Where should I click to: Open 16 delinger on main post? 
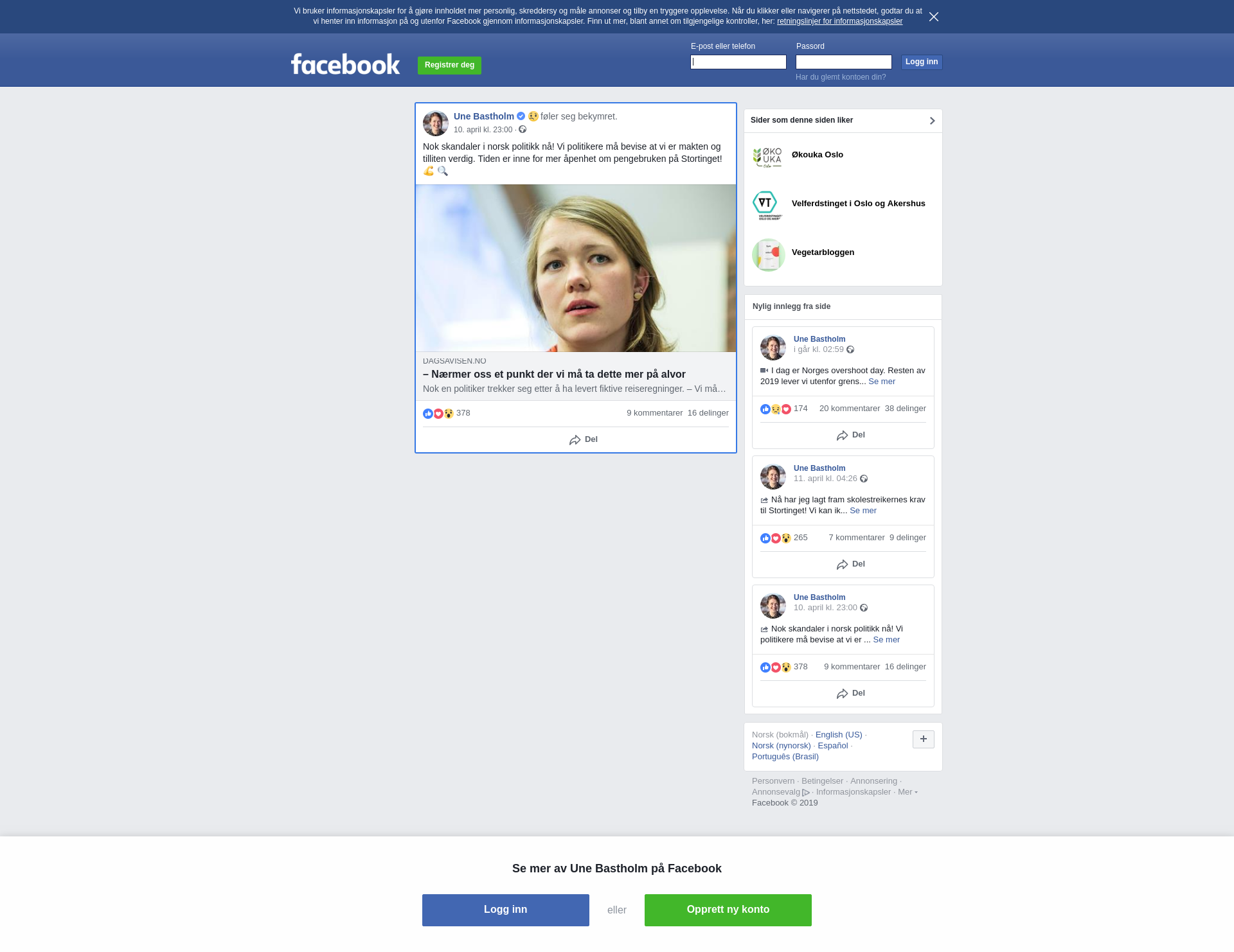(x=708, y=413)
